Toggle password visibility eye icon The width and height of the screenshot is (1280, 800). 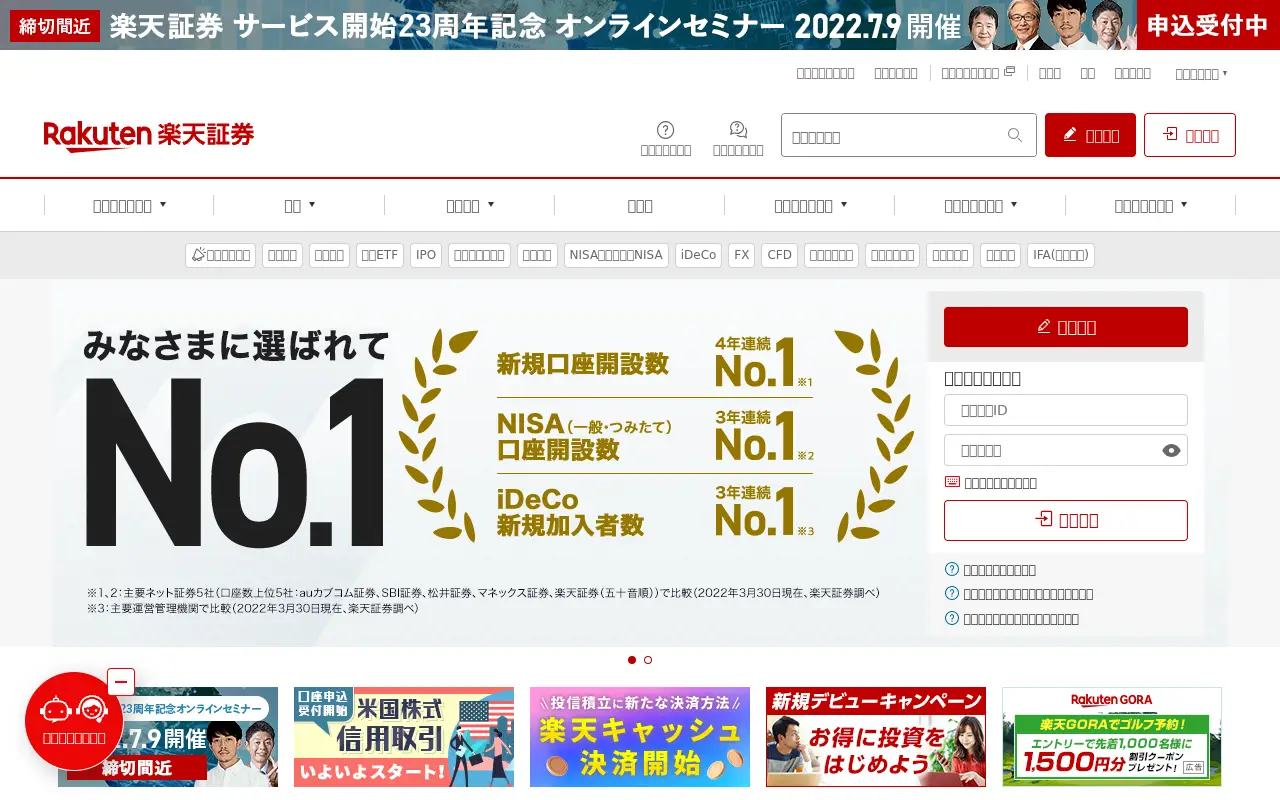(1172, 451)
